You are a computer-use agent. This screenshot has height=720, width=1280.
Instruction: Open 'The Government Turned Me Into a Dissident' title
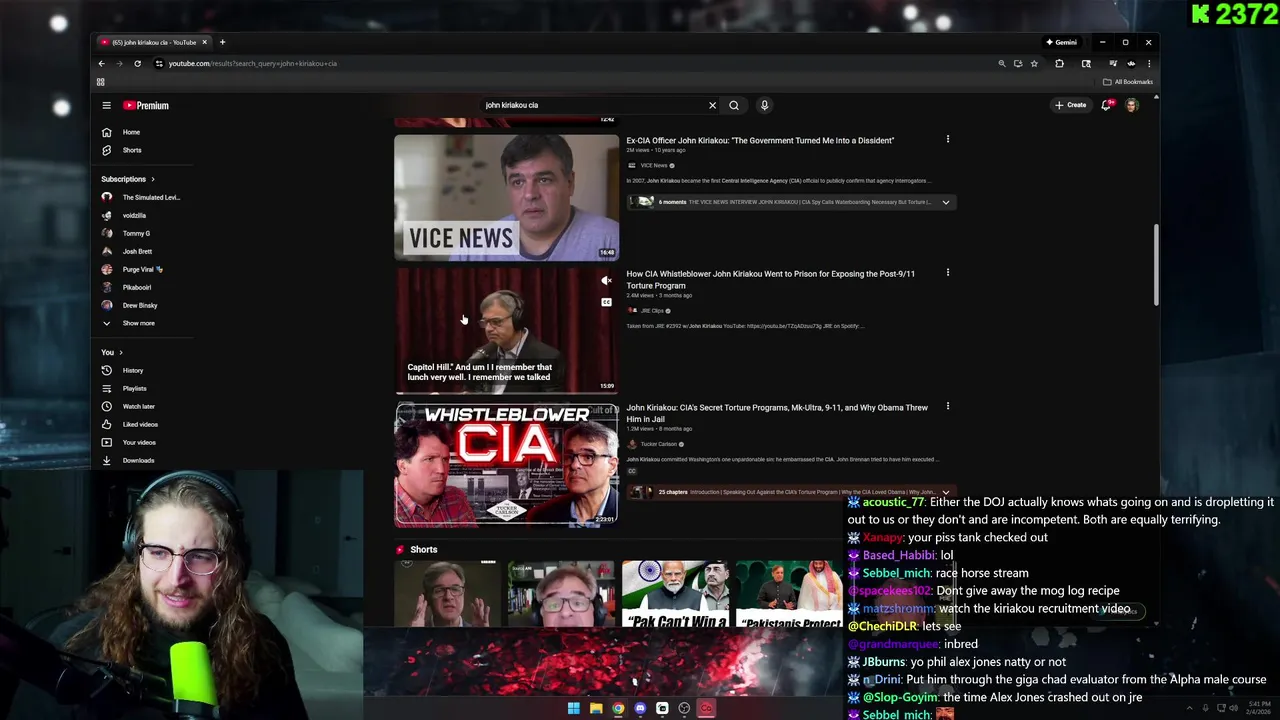pos(760,141)
